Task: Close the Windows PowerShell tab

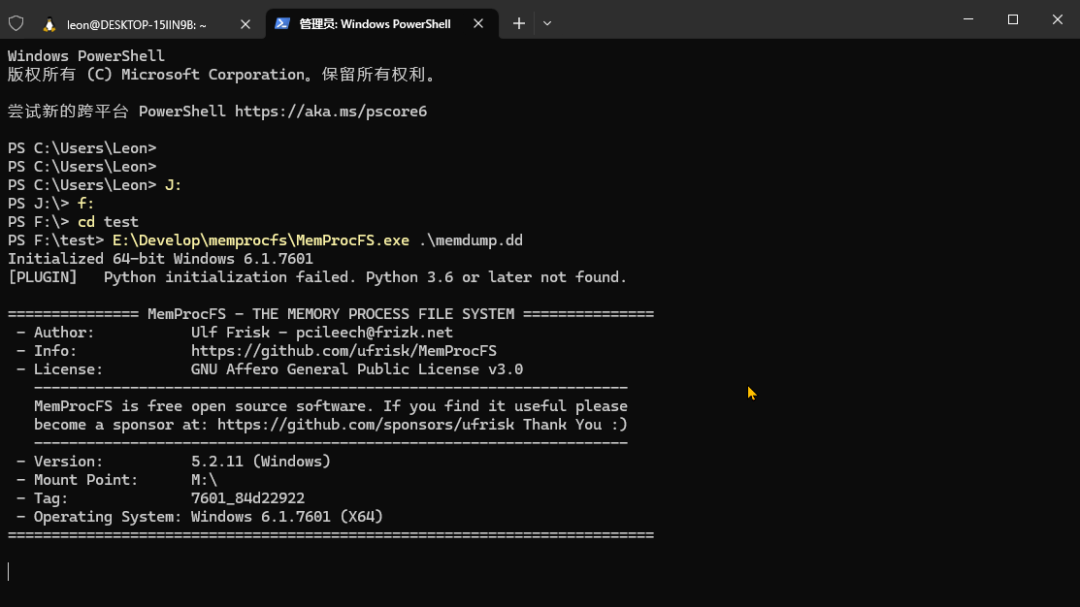Action: point(478,23)
